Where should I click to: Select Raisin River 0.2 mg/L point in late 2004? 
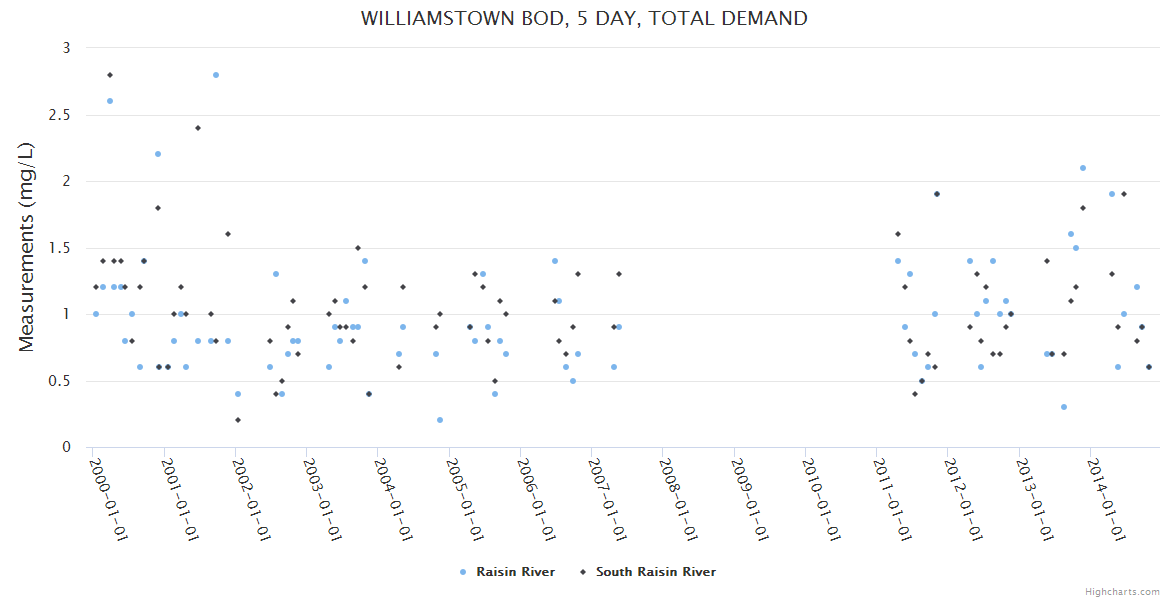coord(440,420)
